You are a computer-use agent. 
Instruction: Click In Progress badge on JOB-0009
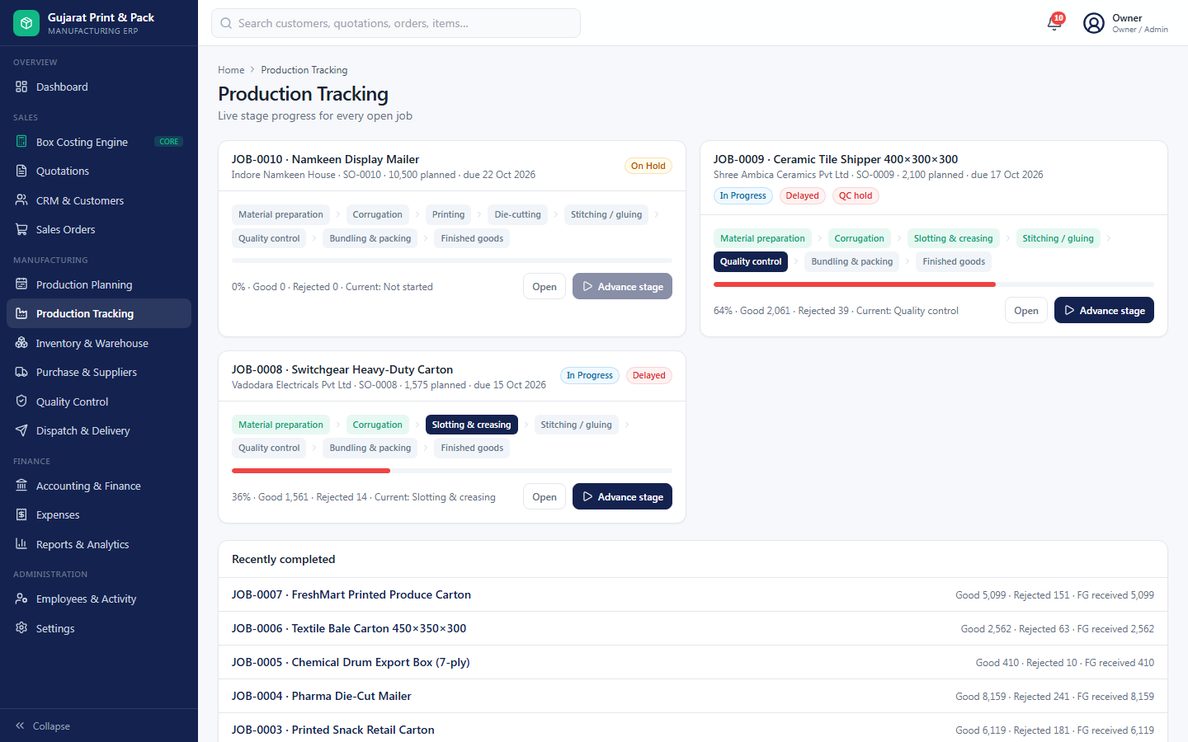coord(742,196)
